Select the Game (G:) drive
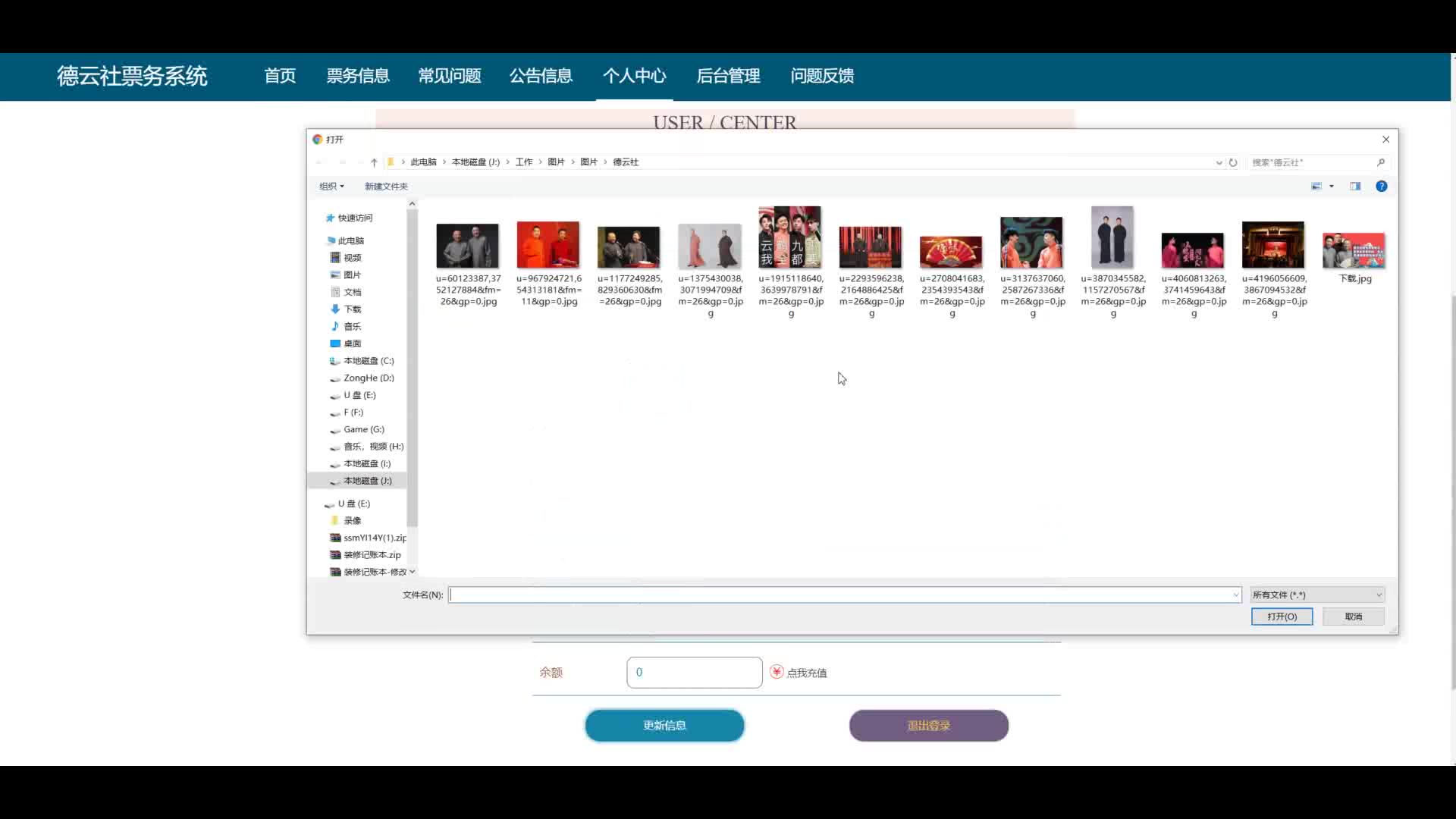This screenshot has height=819, width=1456. 357,430
